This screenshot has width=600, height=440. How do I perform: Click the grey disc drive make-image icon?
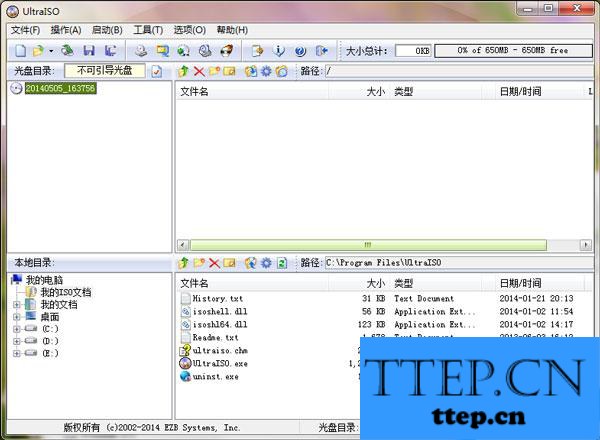[141, 51]
